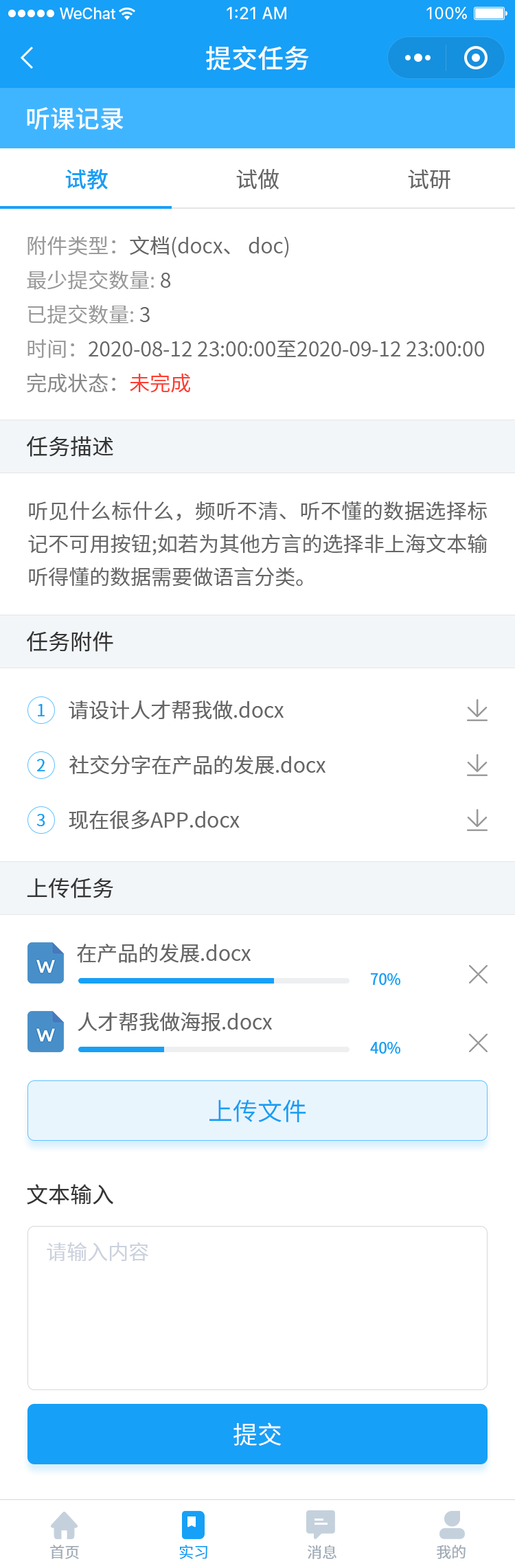515x1568 pixels.
Task: Download 现在很多APP.docx attachment
Action: [477, 820]
